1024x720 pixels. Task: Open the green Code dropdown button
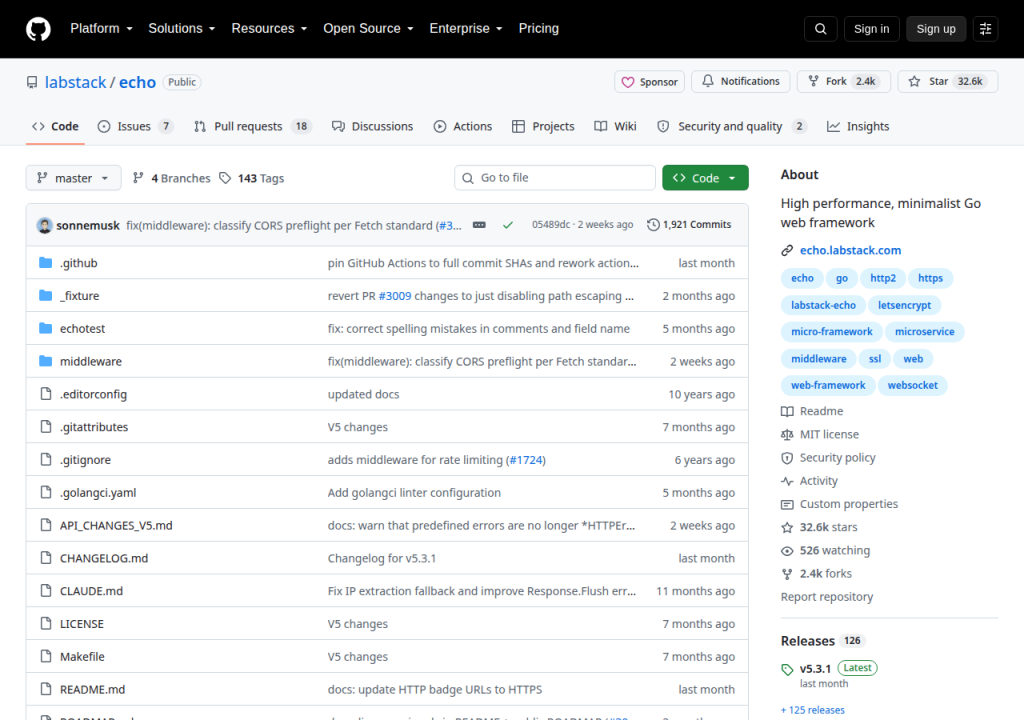pos(705,178)
